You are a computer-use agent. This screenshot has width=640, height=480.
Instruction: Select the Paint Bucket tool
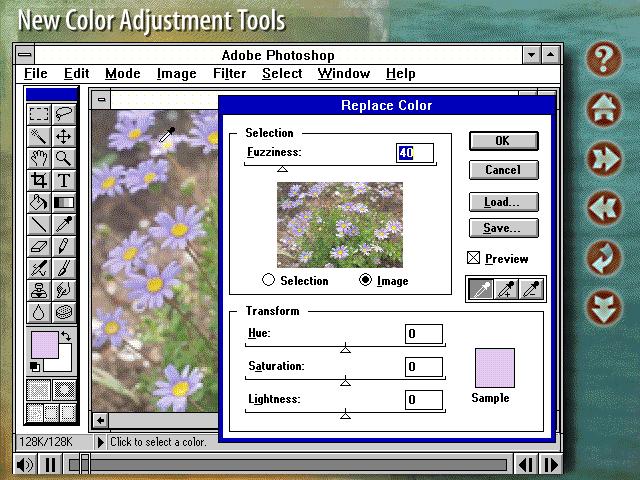[39, 202]
